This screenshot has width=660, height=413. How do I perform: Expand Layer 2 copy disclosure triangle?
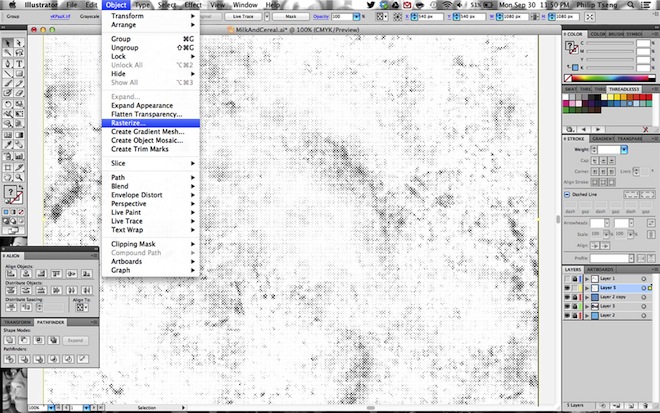(587, 297)
